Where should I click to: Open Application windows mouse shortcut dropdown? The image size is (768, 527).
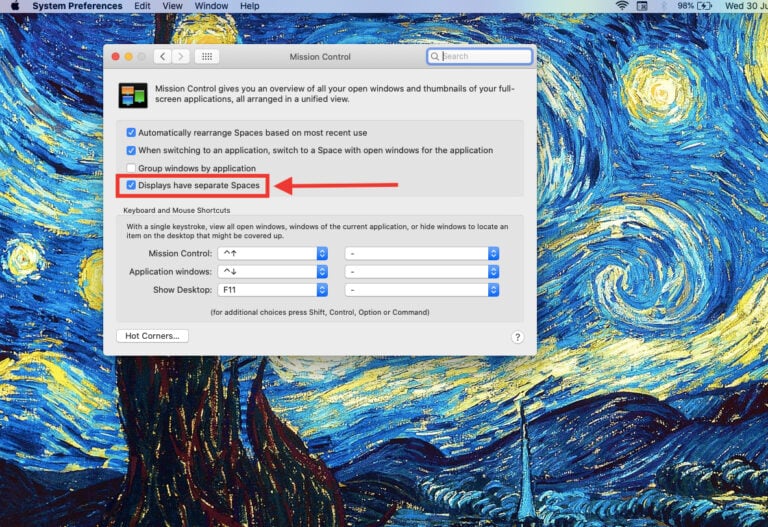point(422,271)
